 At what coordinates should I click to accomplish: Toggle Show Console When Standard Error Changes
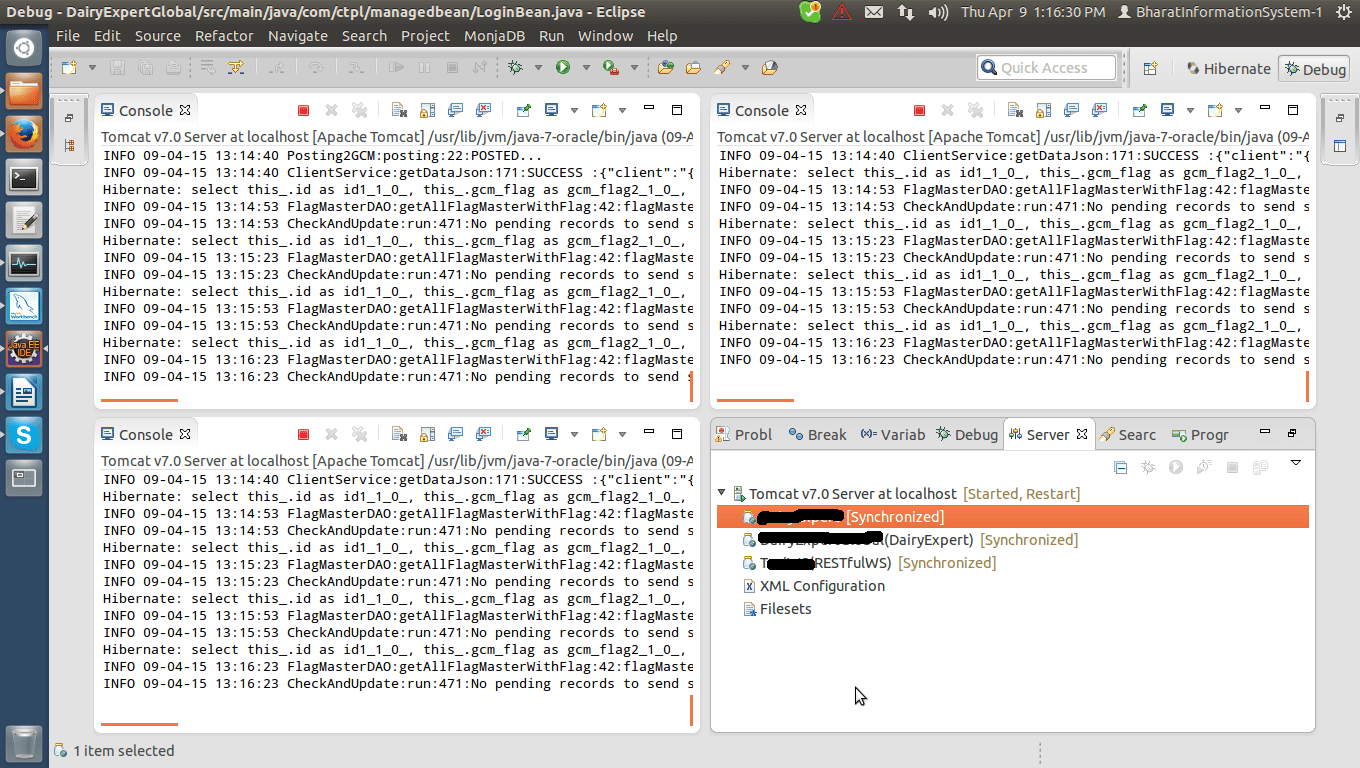coord(486,110)
